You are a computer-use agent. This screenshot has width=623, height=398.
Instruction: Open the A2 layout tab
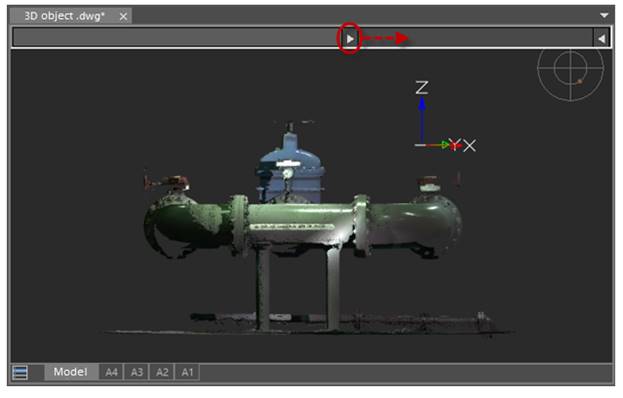click(162, 372)
